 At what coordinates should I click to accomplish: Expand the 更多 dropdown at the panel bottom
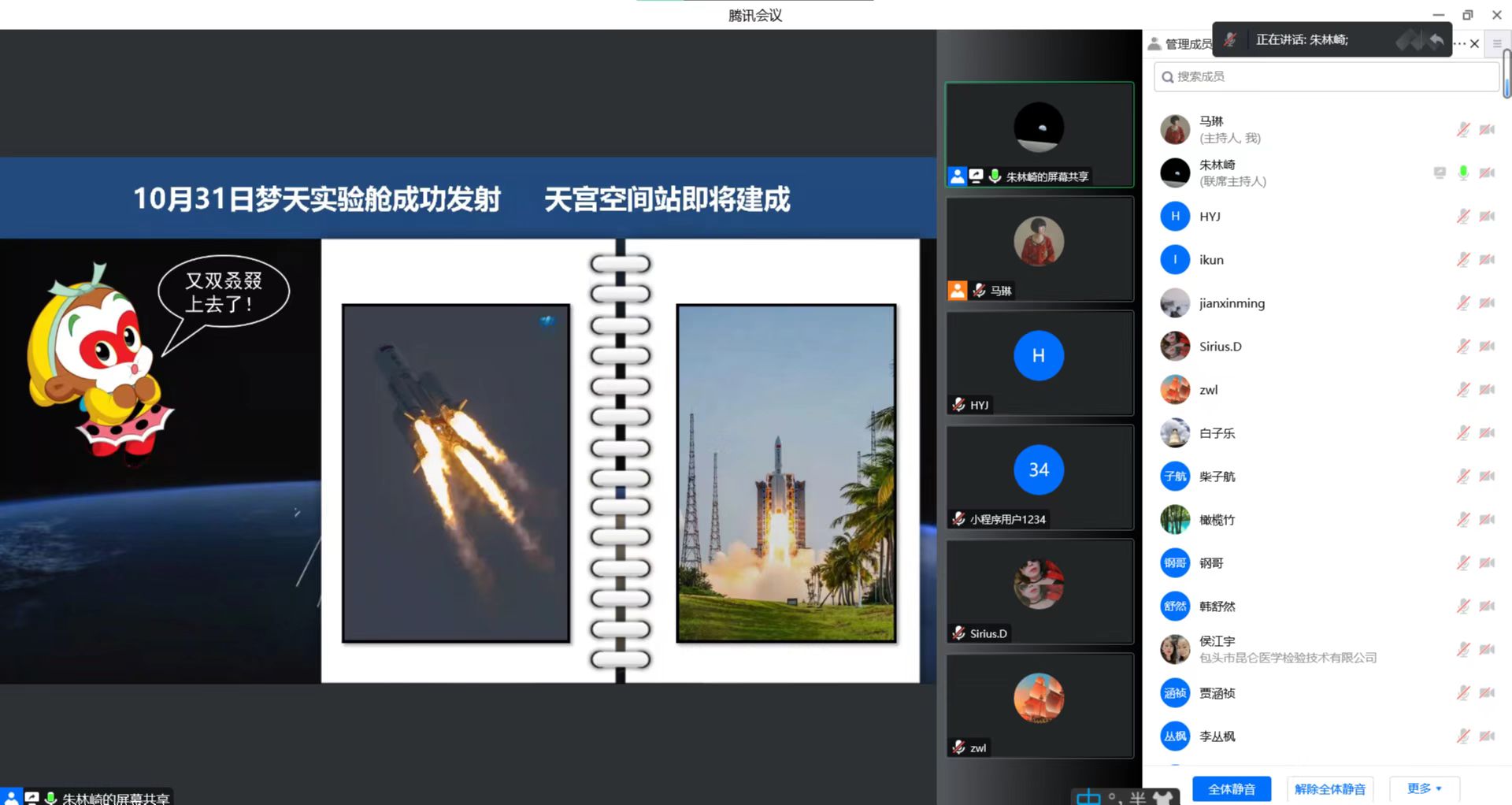pos(1424,788)
